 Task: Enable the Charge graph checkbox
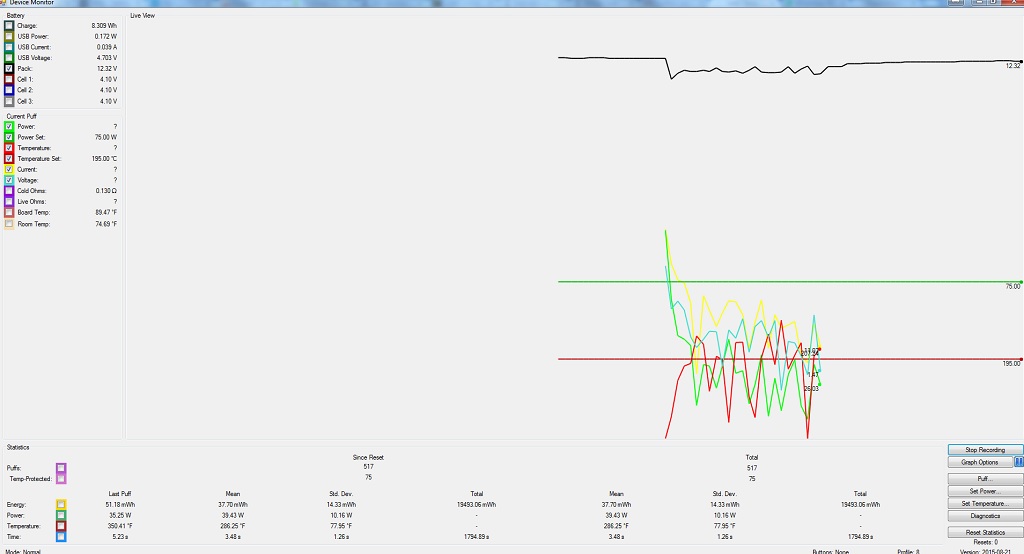[9, 25]
